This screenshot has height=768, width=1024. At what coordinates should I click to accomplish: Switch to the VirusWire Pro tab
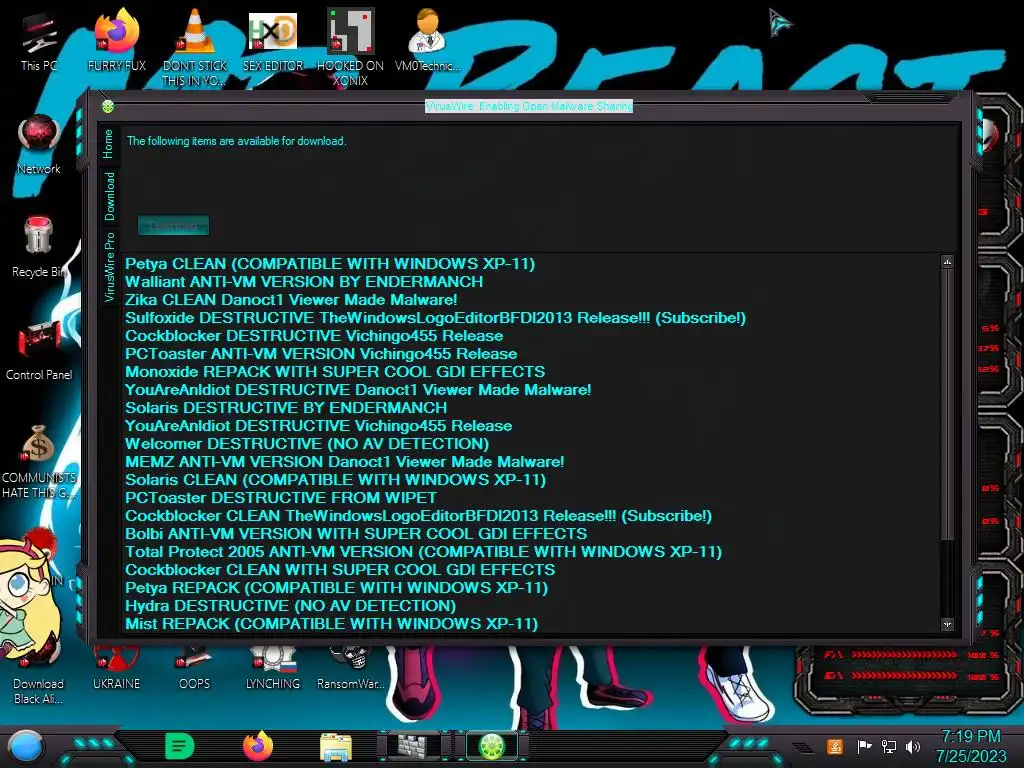[108, 267]
